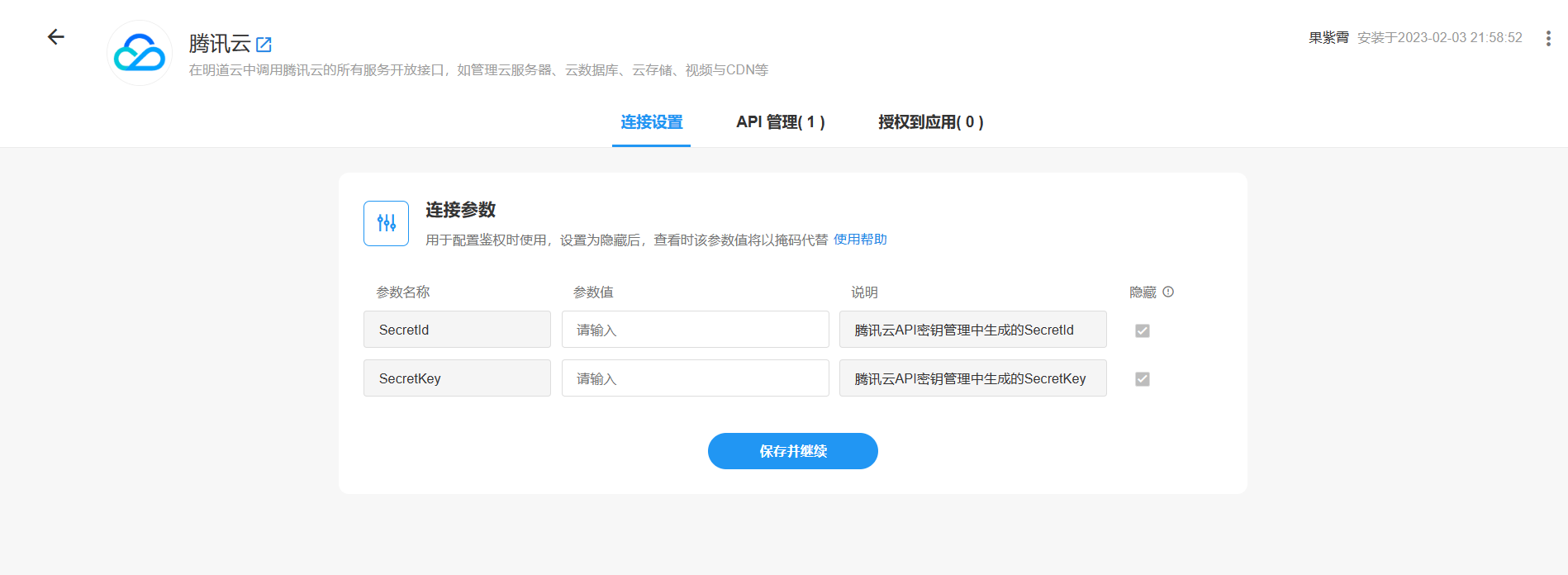Click the SecretId description field

(972, 330)
